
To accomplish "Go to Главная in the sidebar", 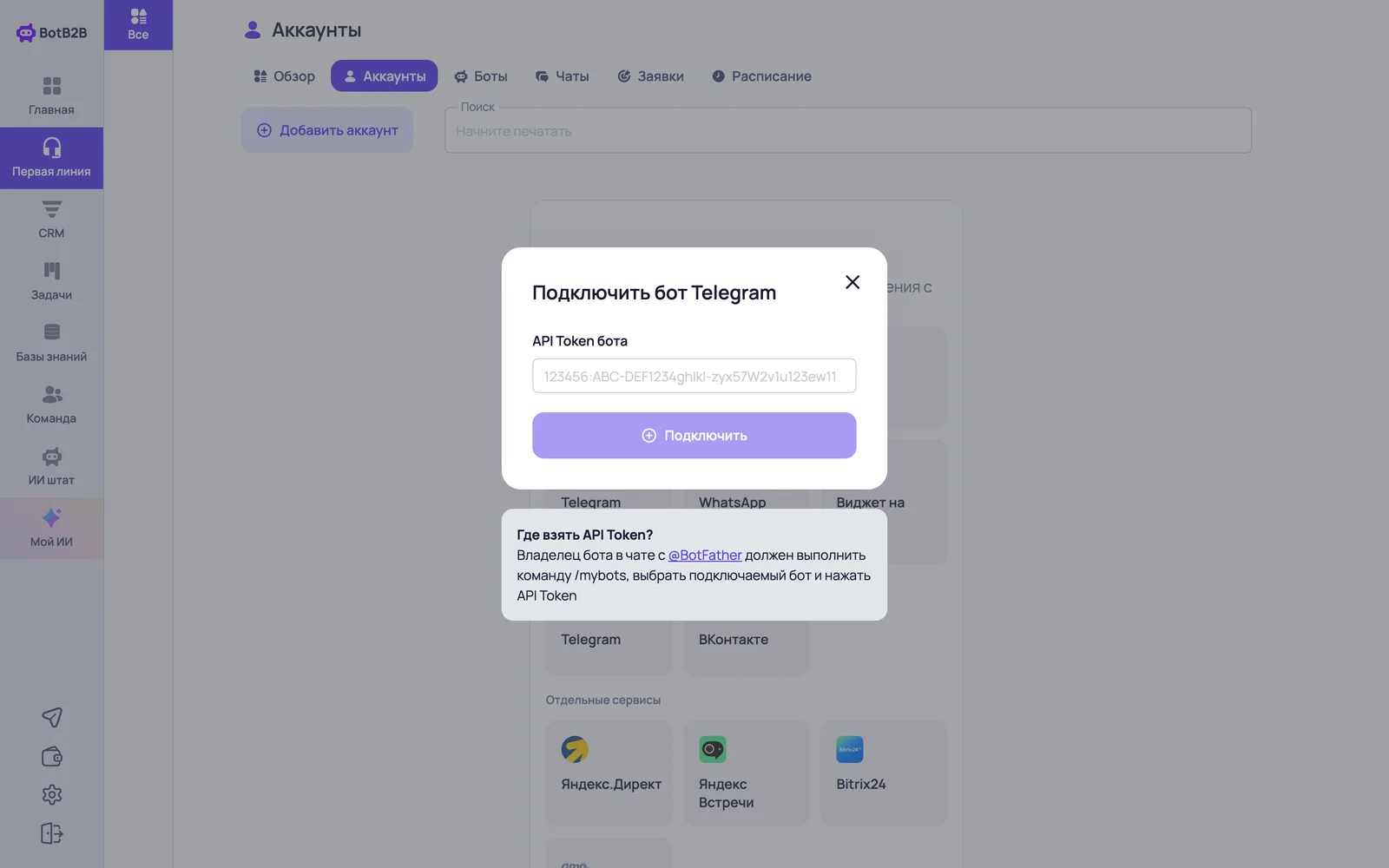I will pyautogui.click(x=51, y=96).
